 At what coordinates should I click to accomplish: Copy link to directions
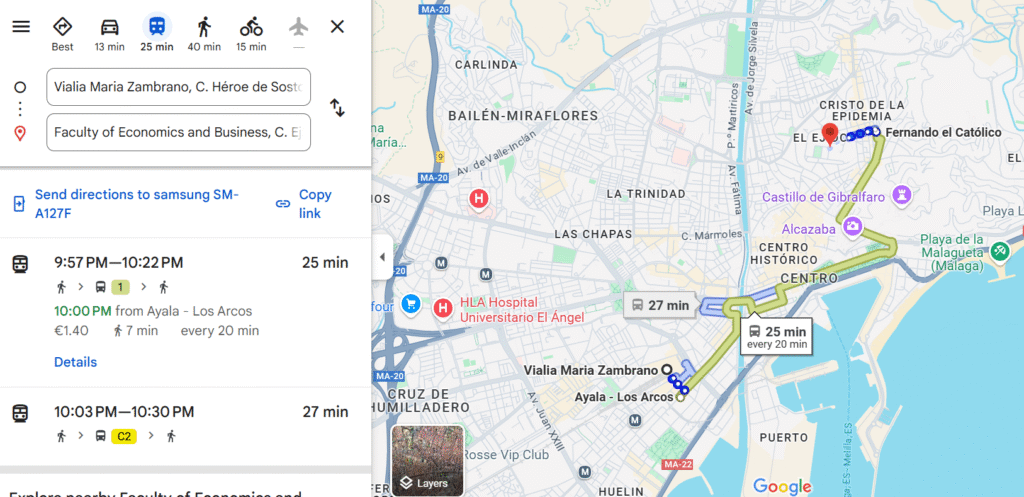(x=306, y=204)
